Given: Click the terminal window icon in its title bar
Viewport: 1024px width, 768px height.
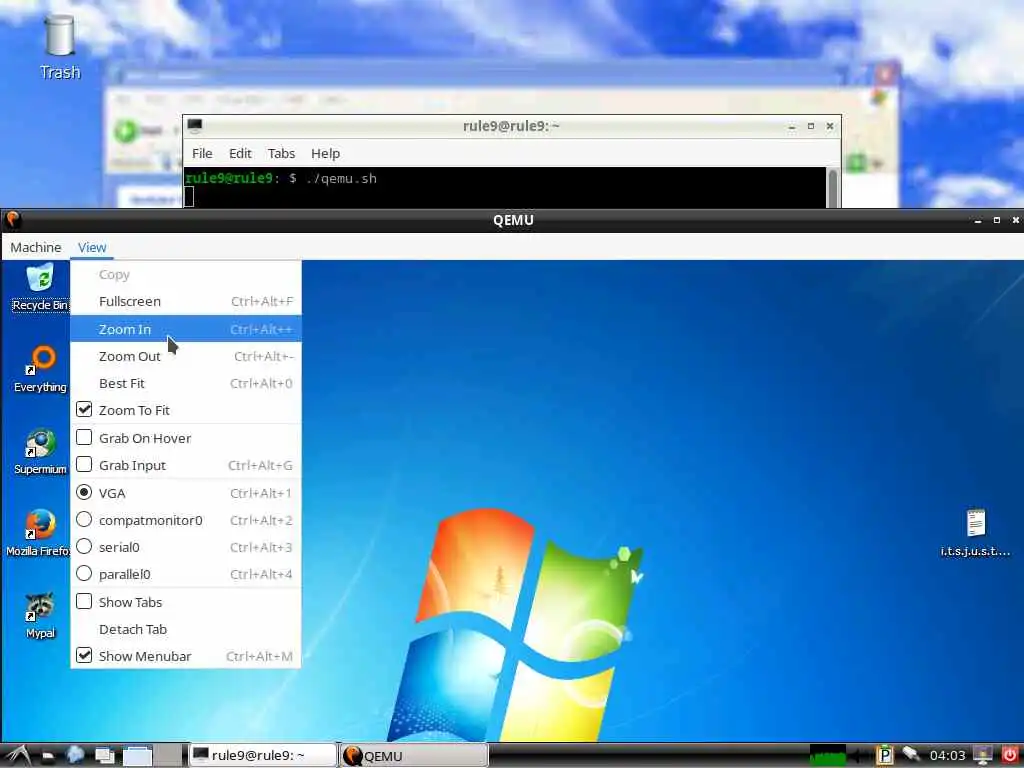Looking at the screenshot, I should point(195,125).
